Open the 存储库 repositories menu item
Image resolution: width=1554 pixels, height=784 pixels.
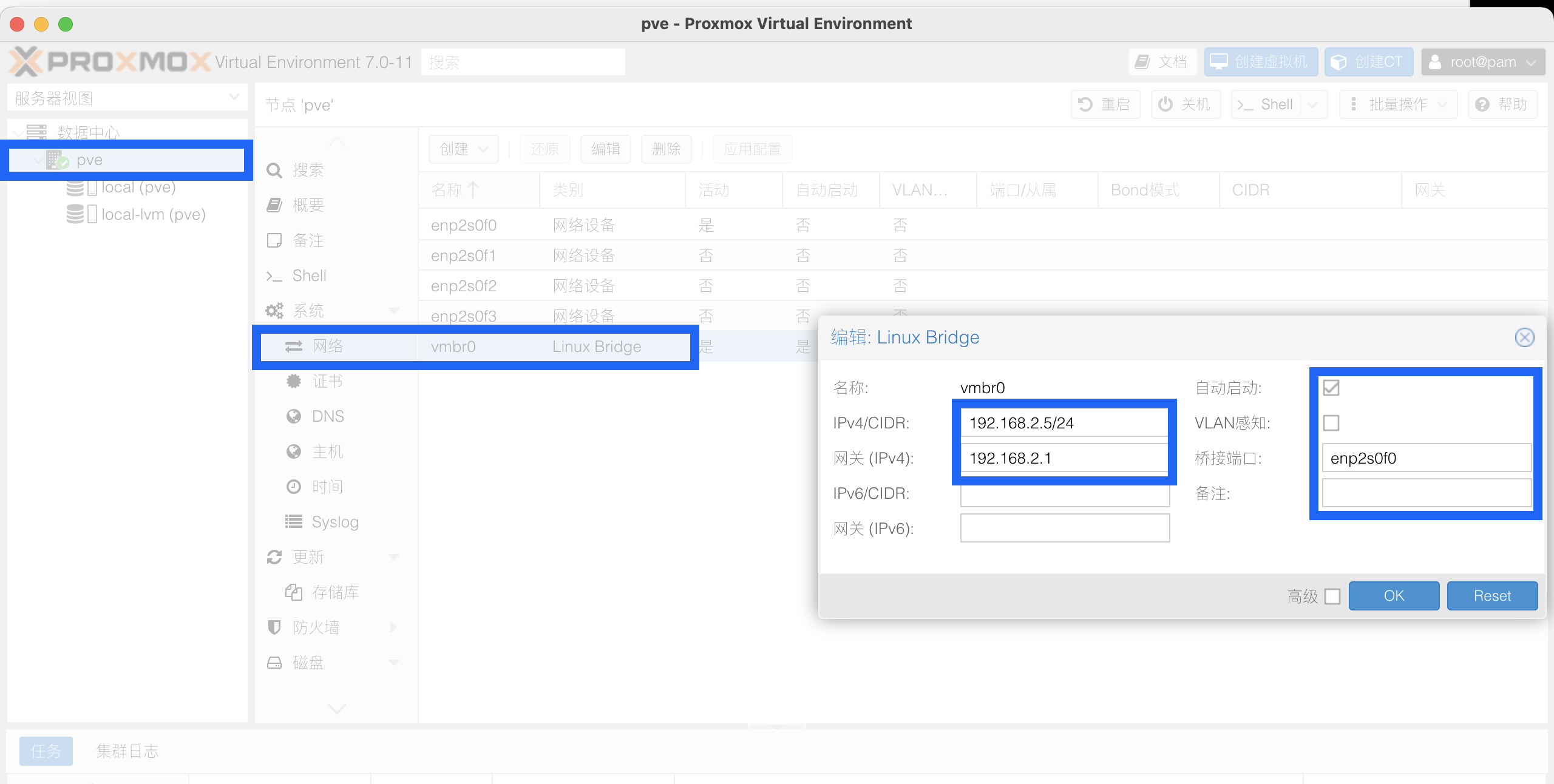click(336, 592)
